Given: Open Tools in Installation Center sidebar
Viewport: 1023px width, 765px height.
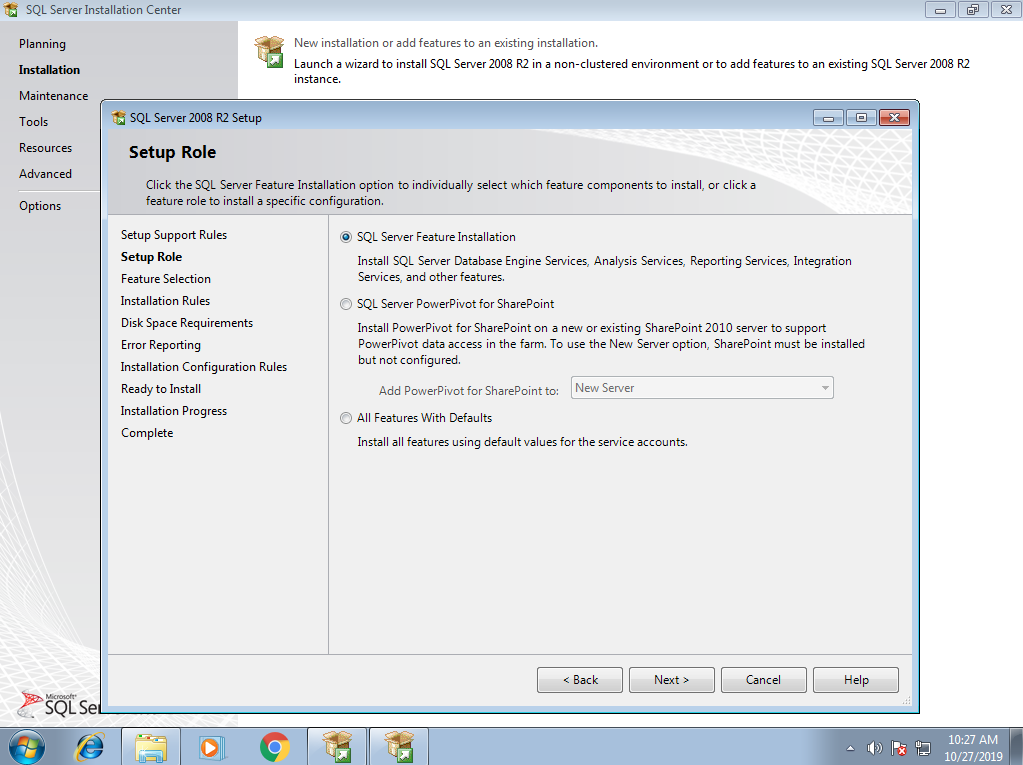Looking at the screenshot, I should 33,122.
